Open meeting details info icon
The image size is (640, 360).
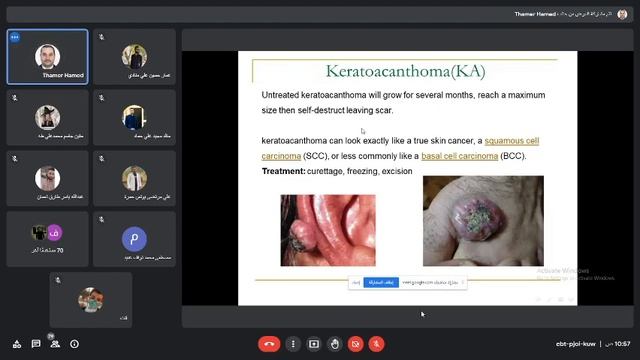74,344
